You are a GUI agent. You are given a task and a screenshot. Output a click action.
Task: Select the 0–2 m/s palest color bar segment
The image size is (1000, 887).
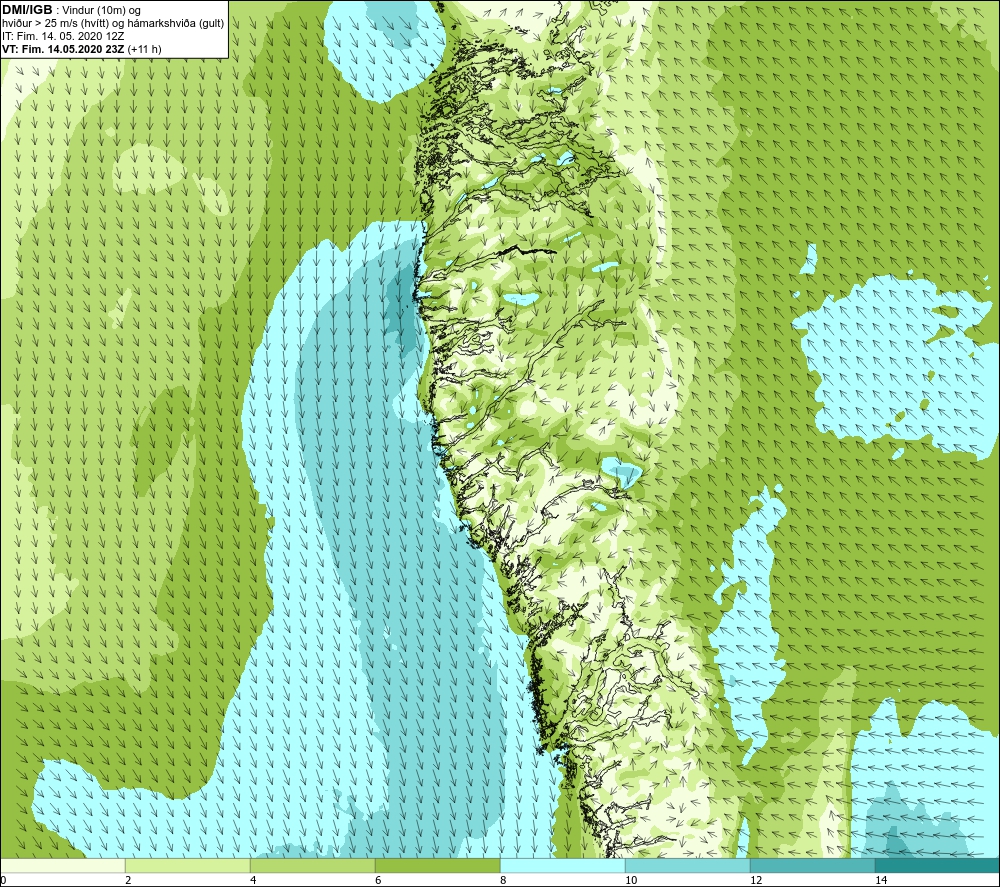pos(62,865)
